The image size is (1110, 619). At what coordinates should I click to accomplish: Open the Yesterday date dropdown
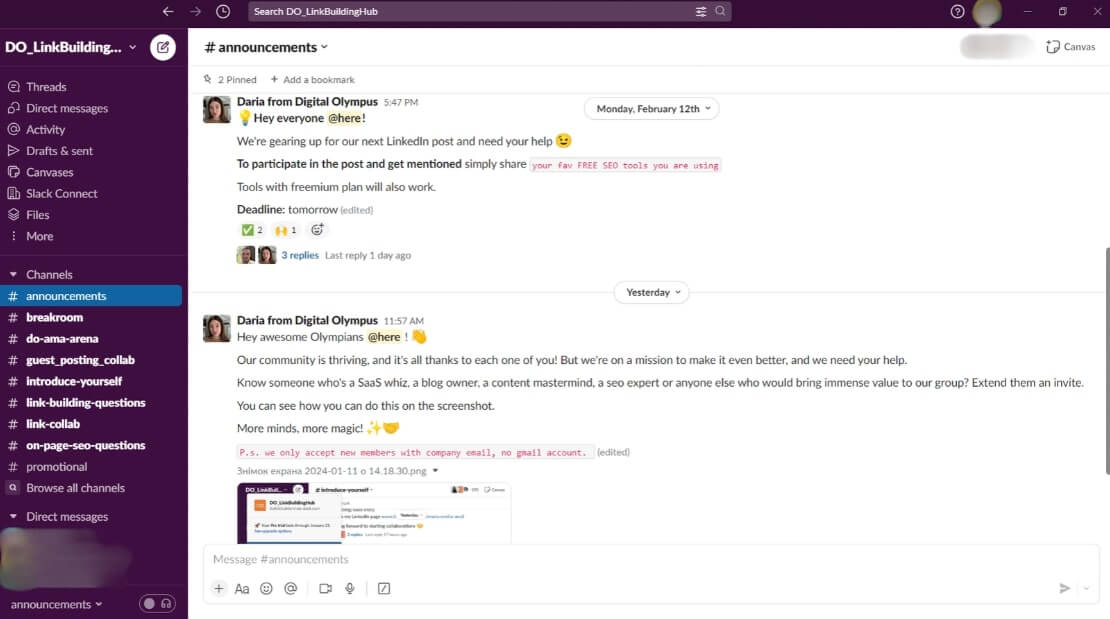coord(652,292)
